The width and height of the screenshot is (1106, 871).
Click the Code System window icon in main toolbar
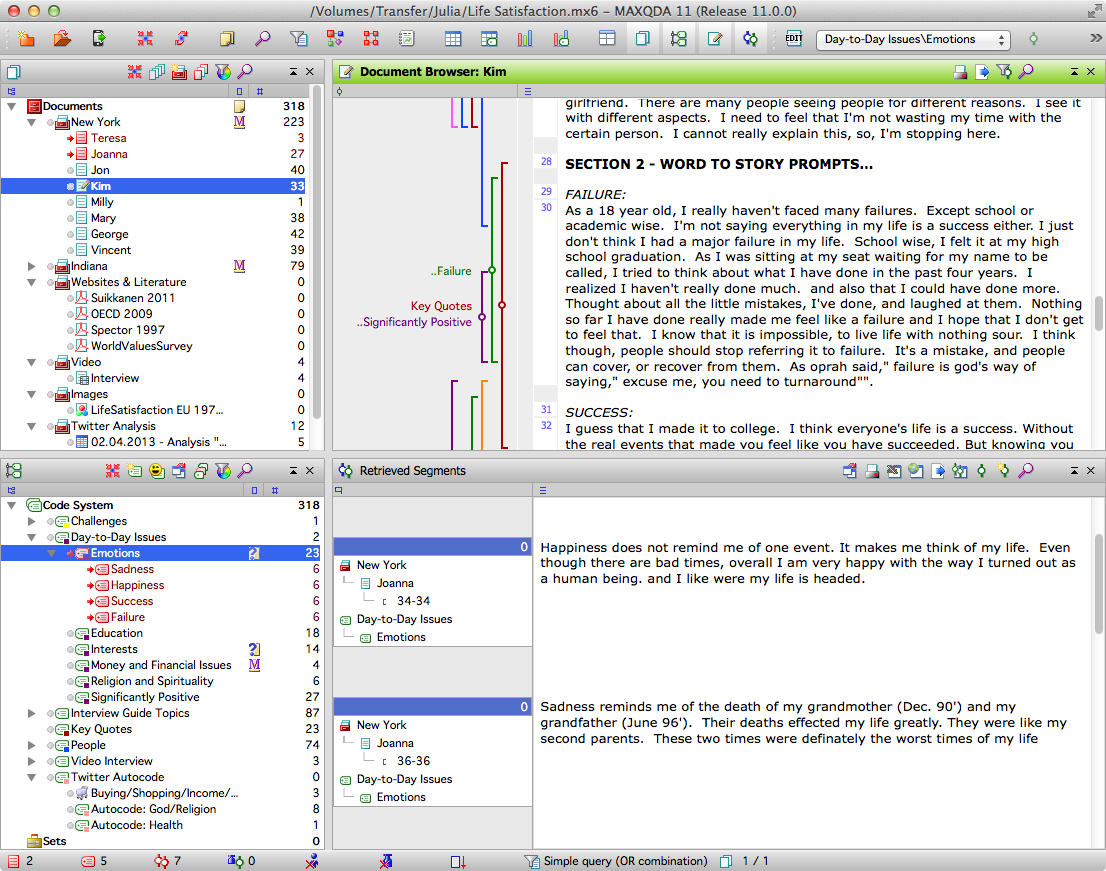679,39
